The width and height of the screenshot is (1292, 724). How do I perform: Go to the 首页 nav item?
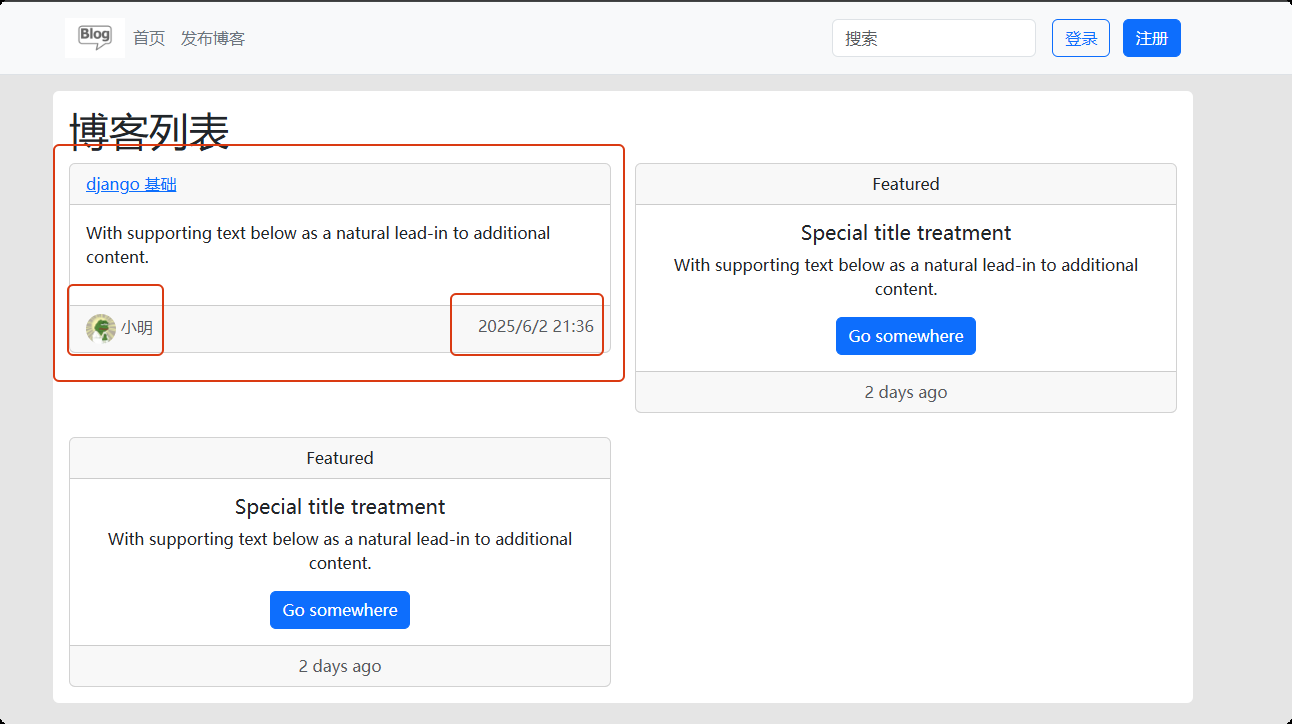coord(149,38)
